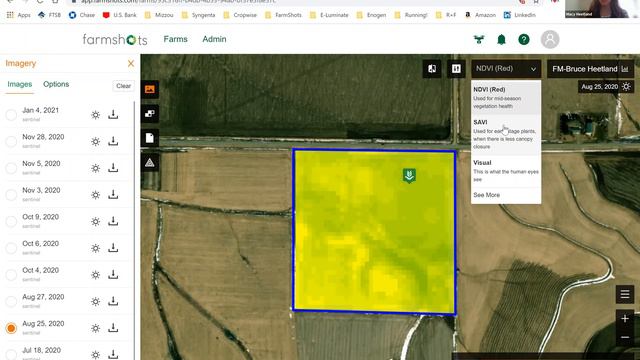Screen dimensions: 640x360
Task: Download the Nov 5, 2020 image
Action: click(113, 168)
